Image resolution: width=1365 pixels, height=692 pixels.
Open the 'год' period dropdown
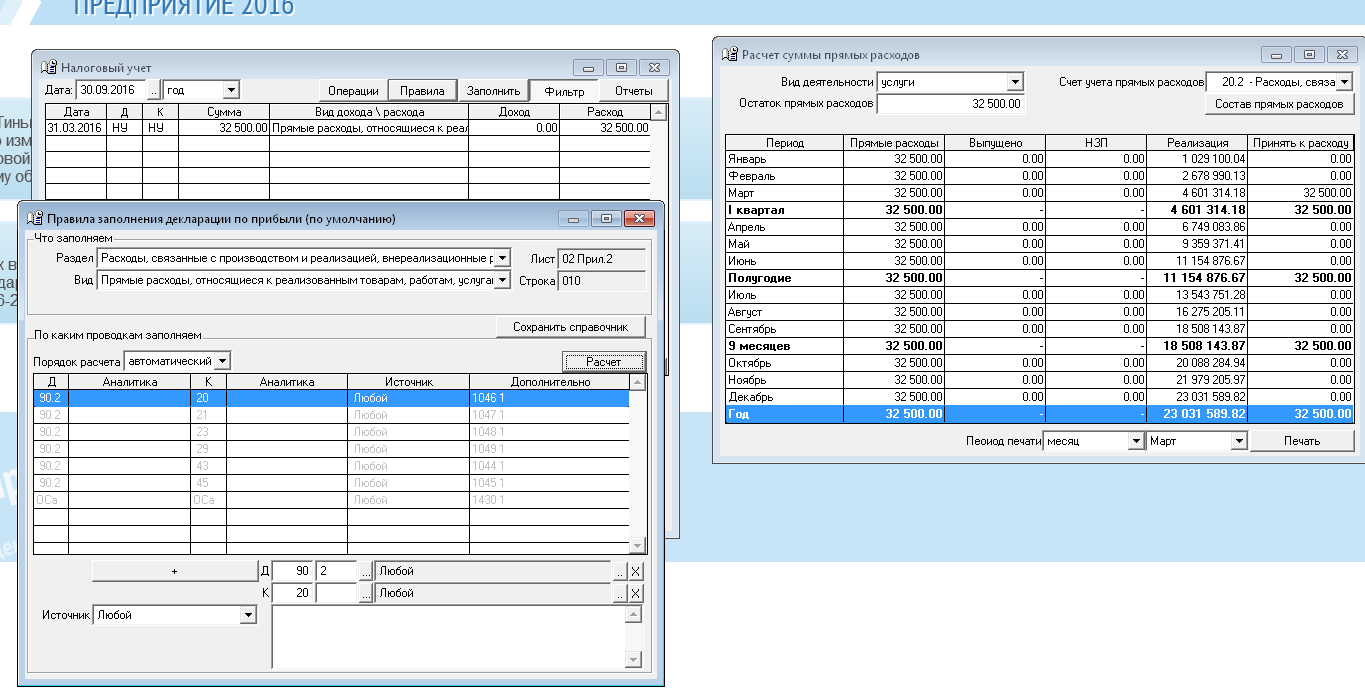coord(231,90)
